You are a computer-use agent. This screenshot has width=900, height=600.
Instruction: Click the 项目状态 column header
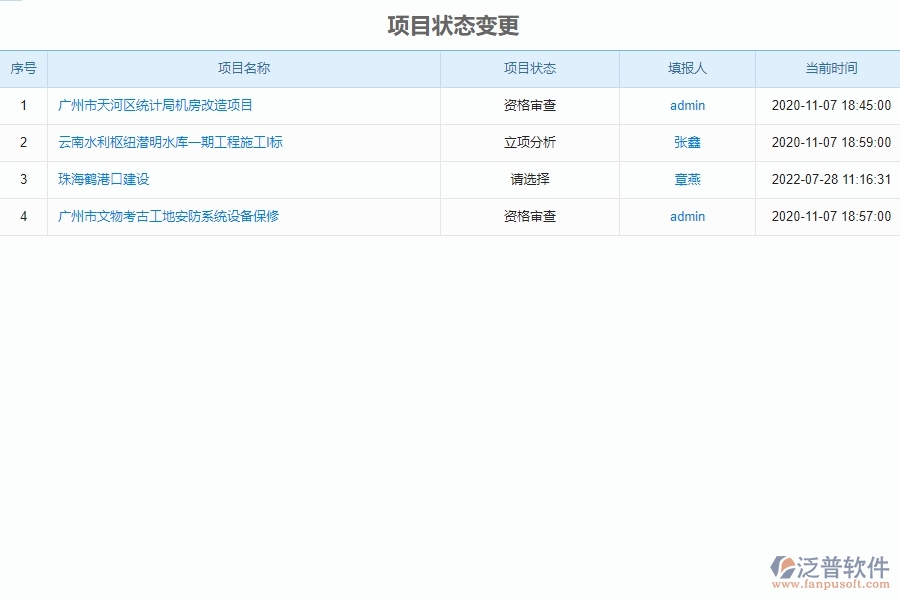[x=530, y=68]
